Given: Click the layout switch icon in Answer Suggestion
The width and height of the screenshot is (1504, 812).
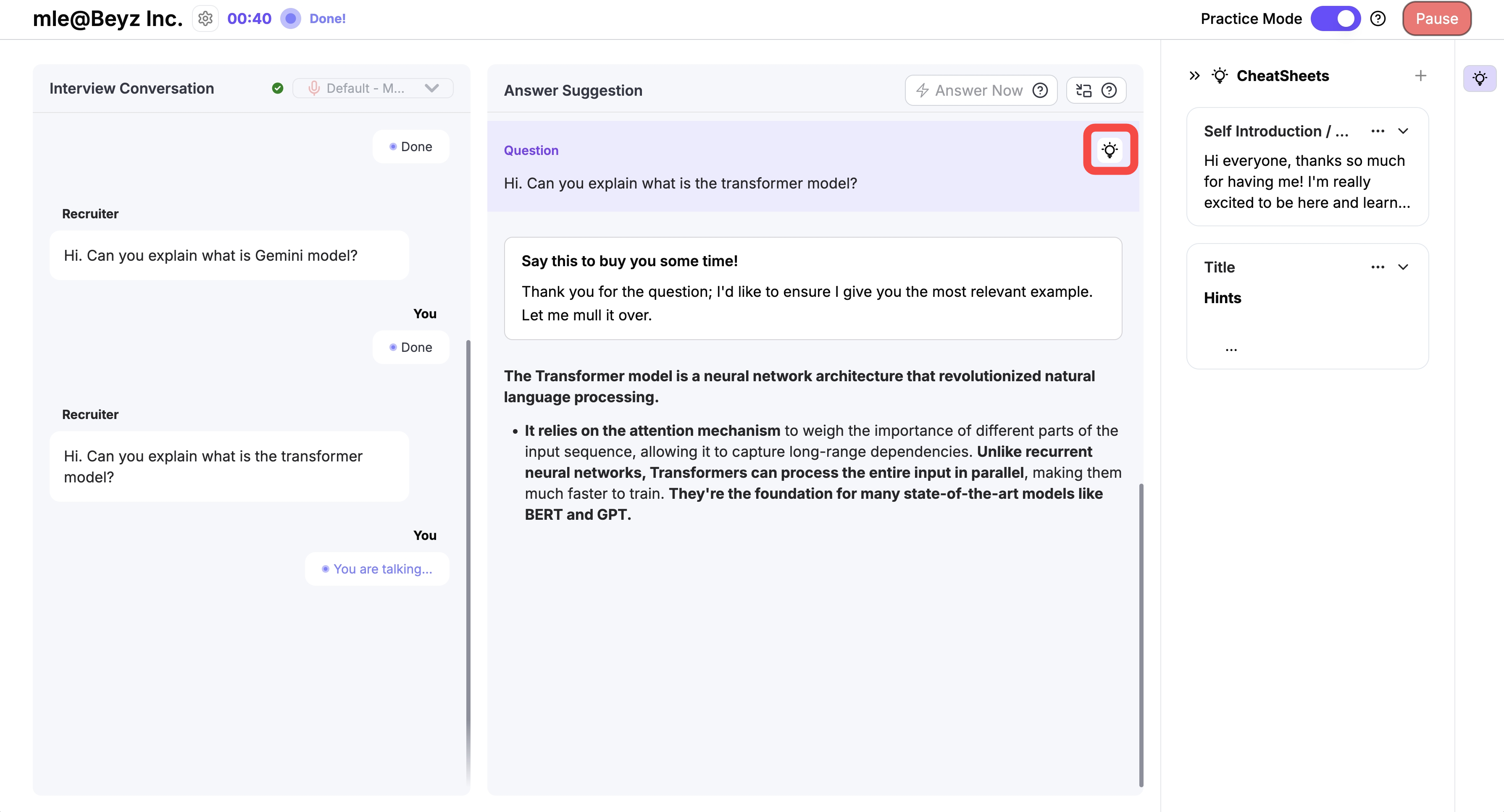Looking at the screenshot, I should (1083, 90).
